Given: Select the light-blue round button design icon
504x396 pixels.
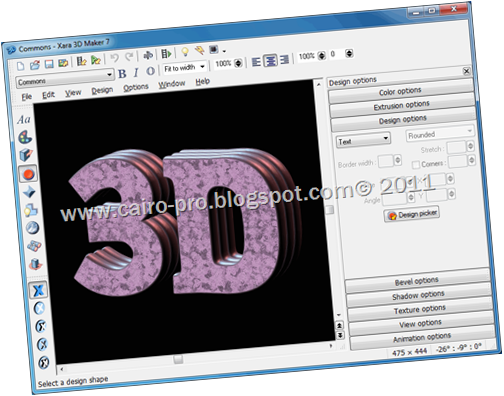Looking at the screenshot, I should tap(39, 308).
